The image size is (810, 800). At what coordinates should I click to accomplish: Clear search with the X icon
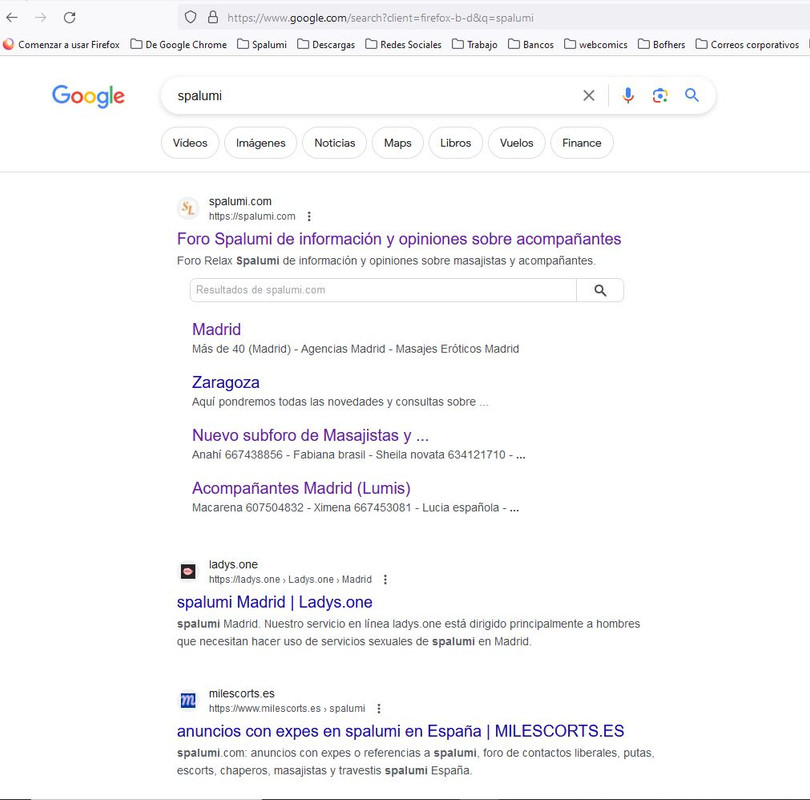pos(589,96)
